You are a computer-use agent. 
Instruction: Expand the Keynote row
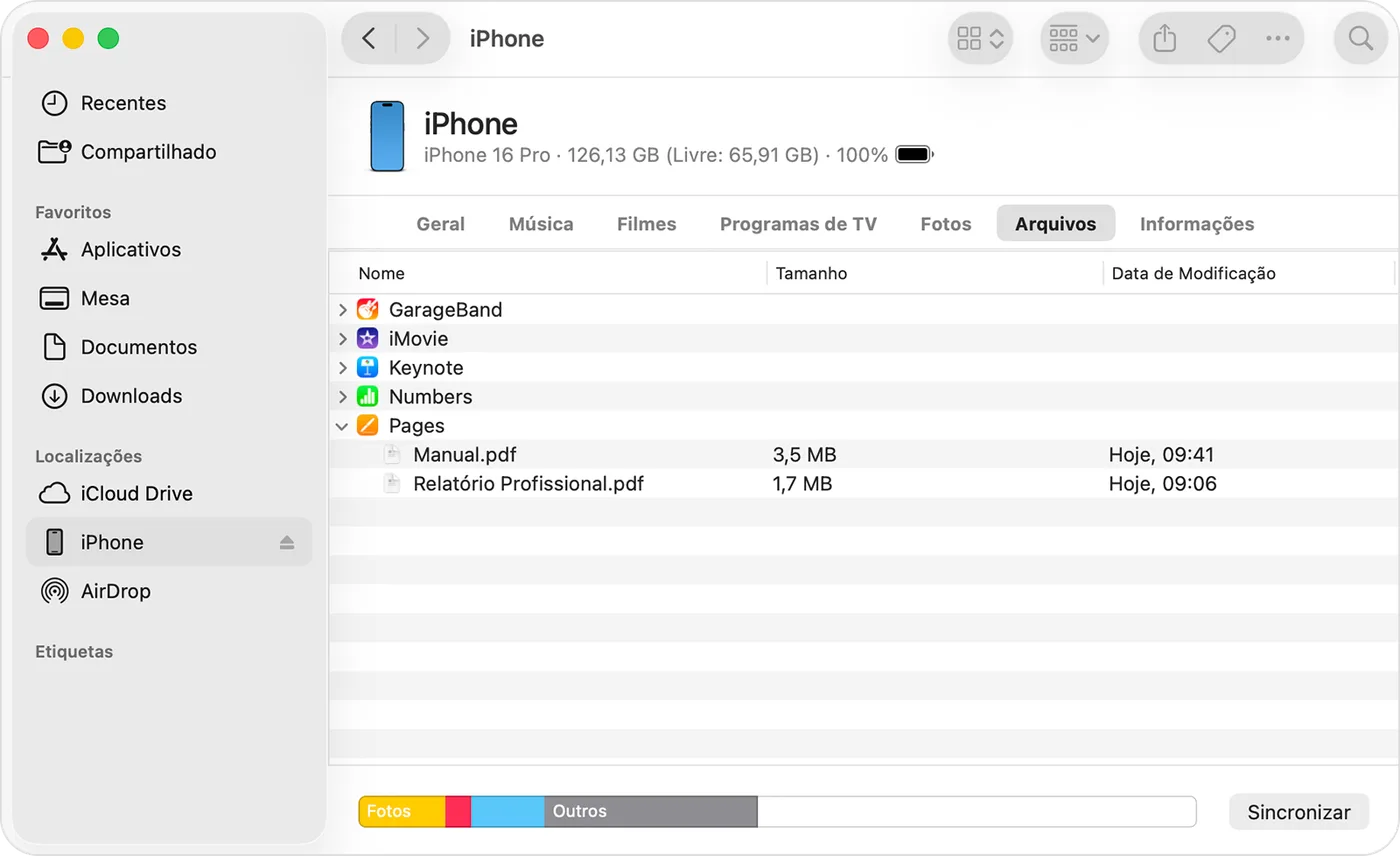tap(342, 368)
